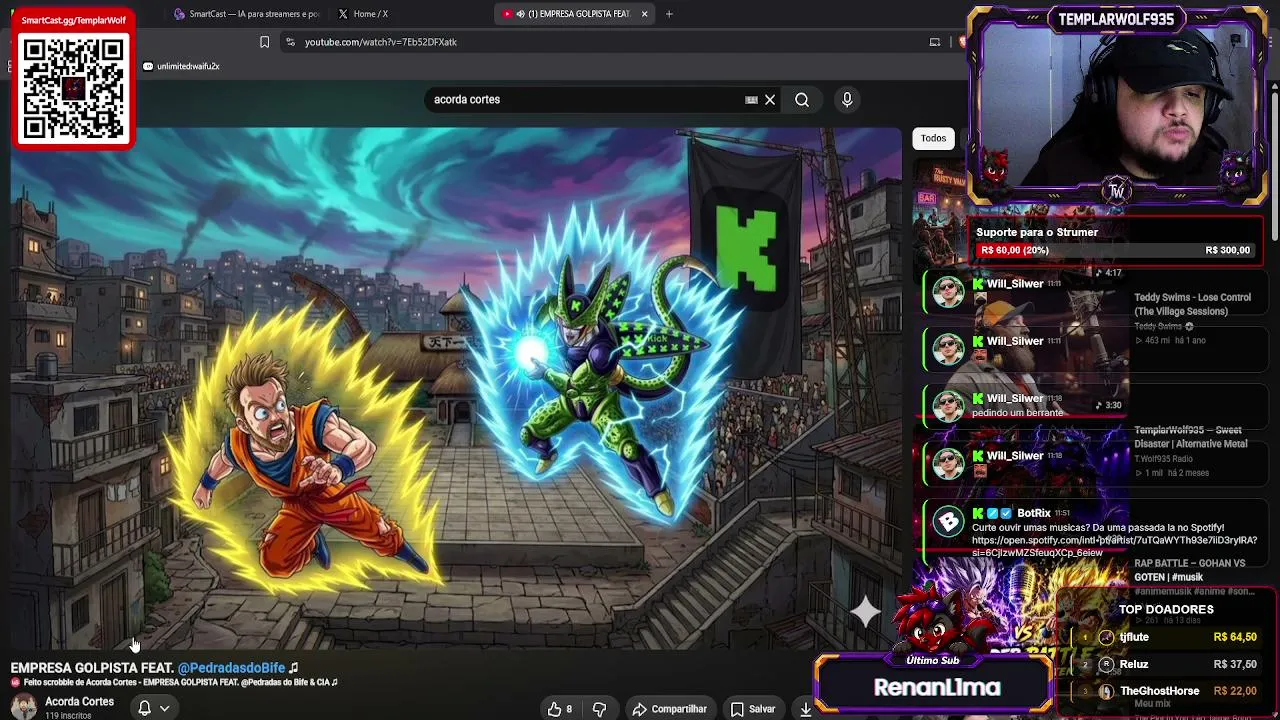Like the video with thumbs-up button
The width and height of the screenshot is (1280, 720).
tap(560, 709)
